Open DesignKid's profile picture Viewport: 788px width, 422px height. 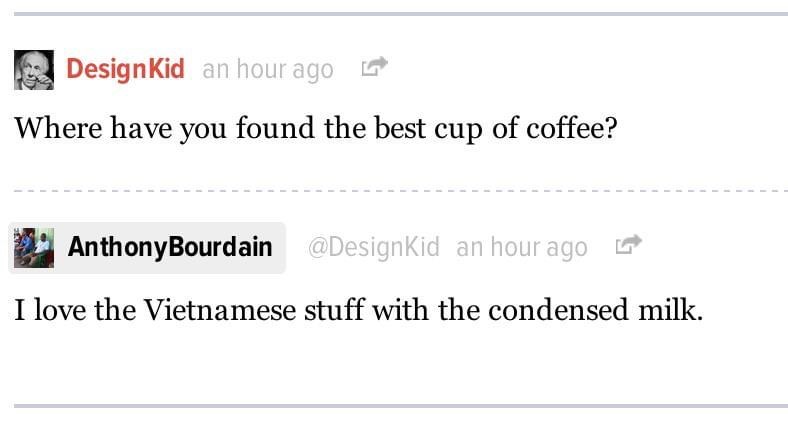pyautogui.click(x=33, y=69)
